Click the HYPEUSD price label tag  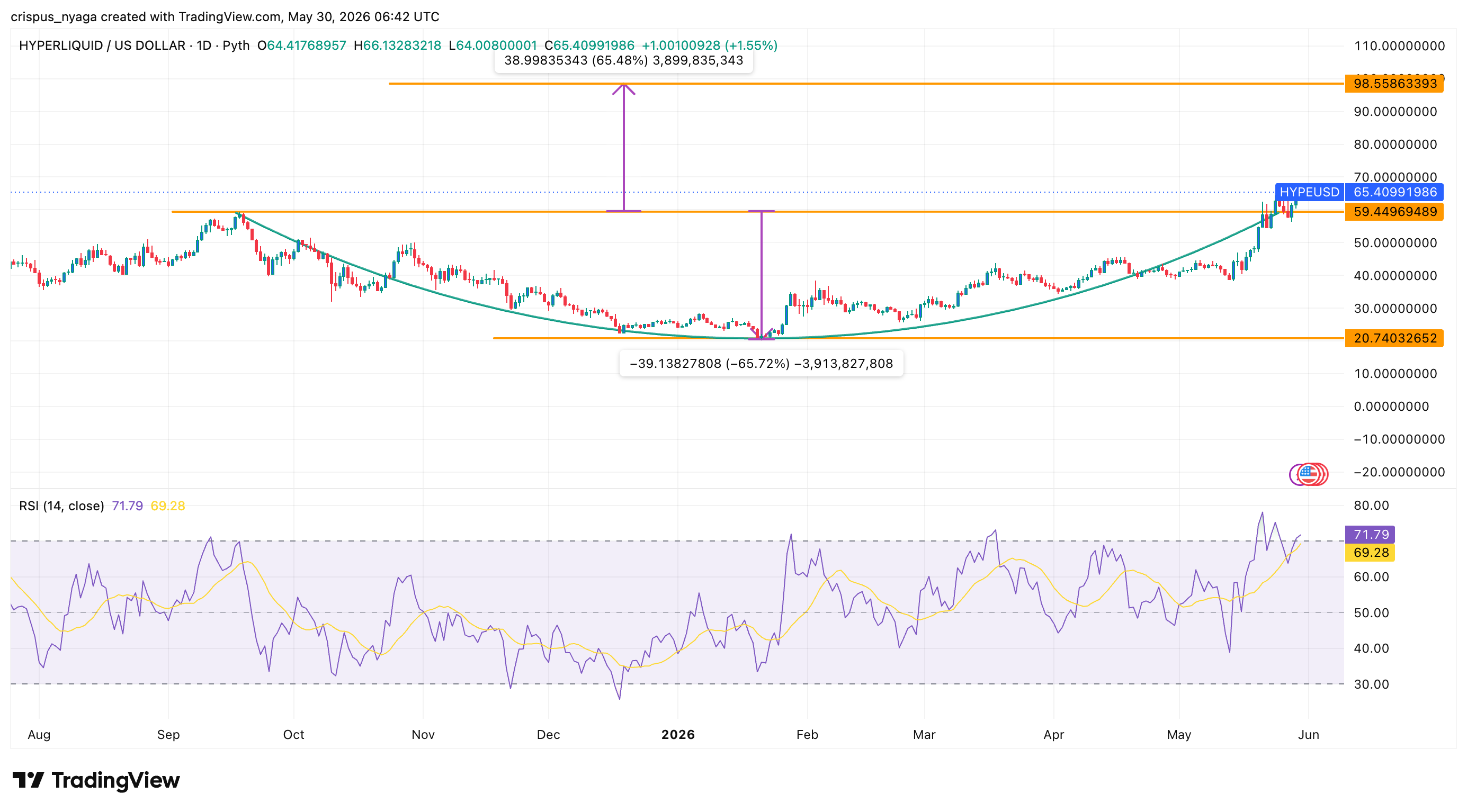(1309, 192)
